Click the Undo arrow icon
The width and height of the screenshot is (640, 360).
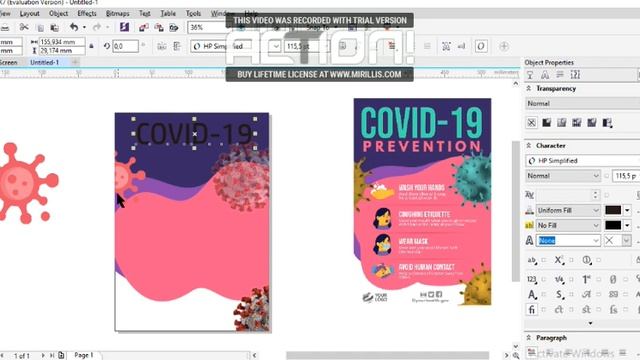coord(74,27)
